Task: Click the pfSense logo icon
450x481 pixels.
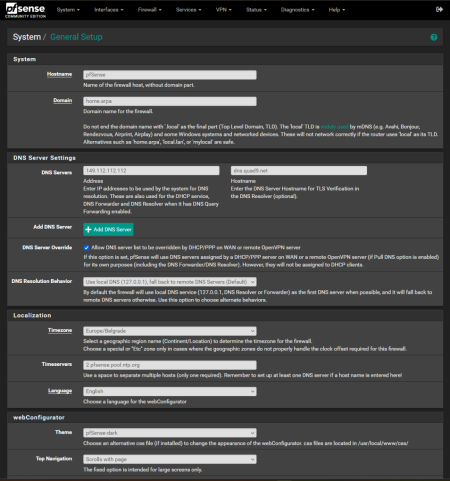Action: [x=25, y=10]
